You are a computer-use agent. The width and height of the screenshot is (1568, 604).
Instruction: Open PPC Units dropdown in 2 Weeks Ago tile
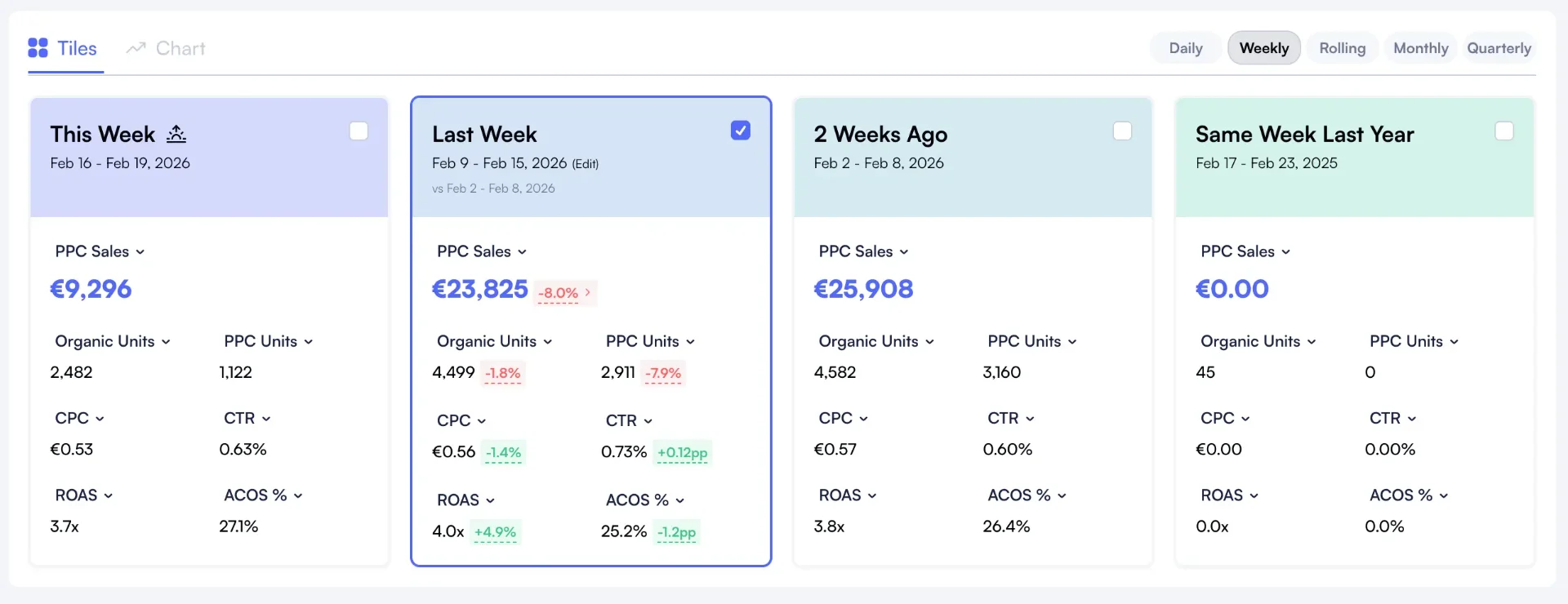1032,341
